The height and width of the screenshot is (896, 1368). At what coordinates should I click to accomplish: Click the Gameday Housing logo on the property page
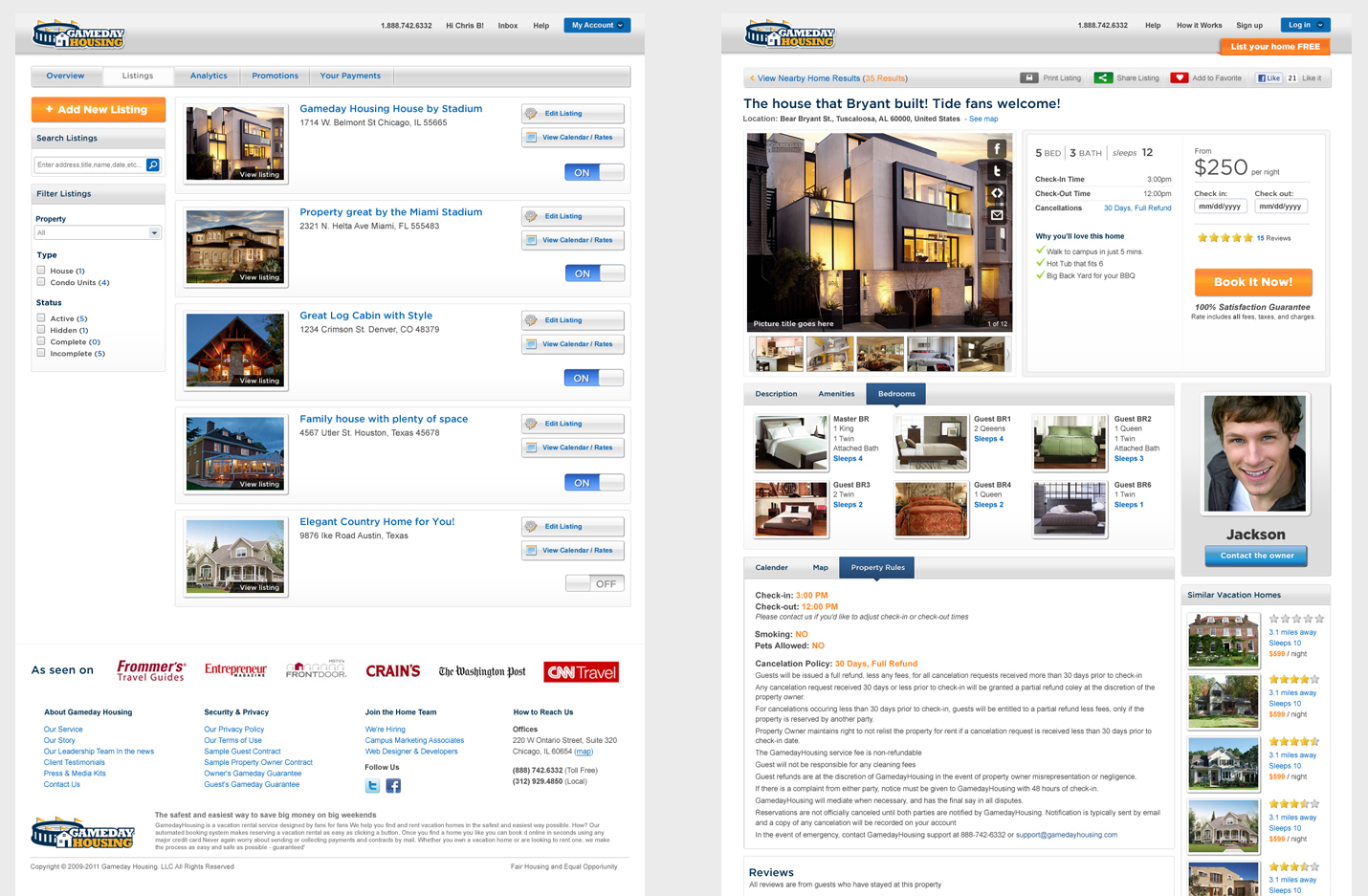pyautogui.click(x=790, y=34)
